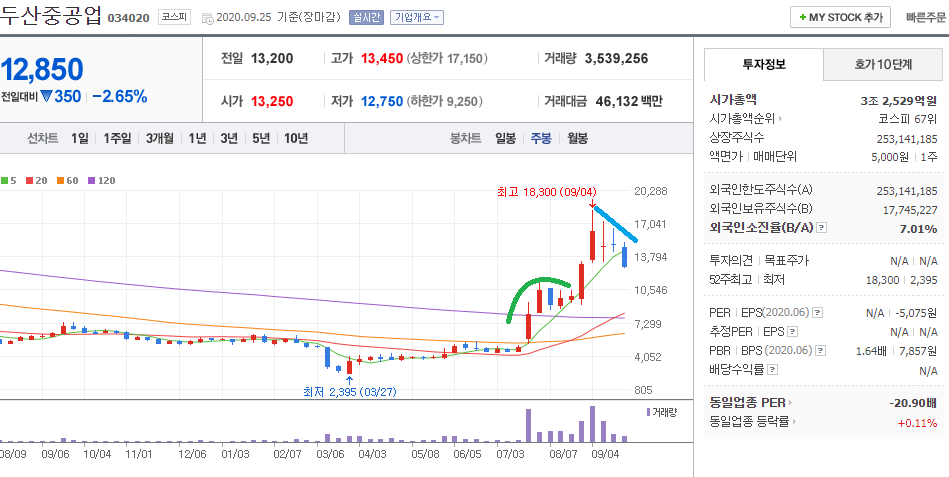The image size is (949, 477).
Task: Click the purple 거래량 volume legend marker
Action: 649,412
